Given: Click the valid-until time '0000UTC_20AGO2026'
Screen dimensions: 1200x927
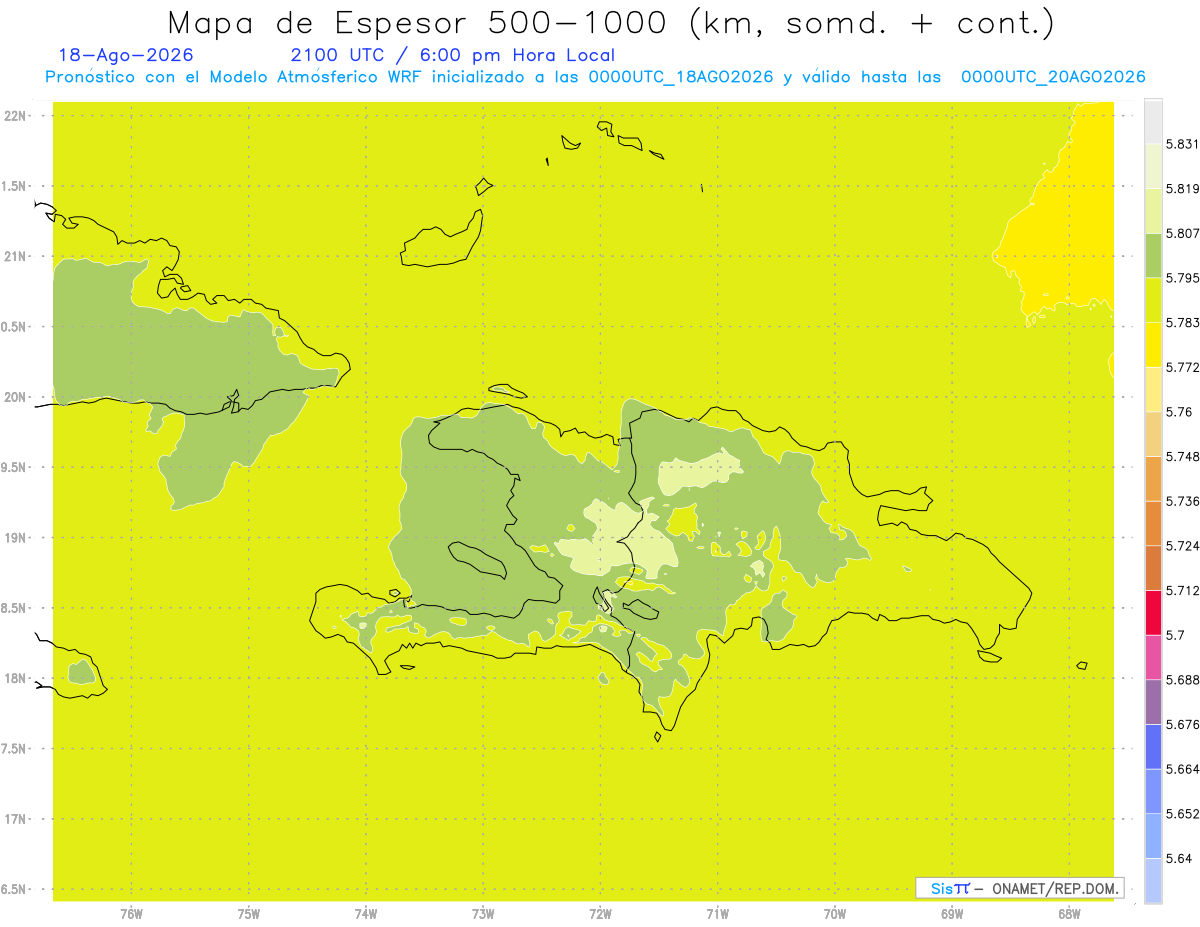Looking at the screenshot, I should [1053, 77].
